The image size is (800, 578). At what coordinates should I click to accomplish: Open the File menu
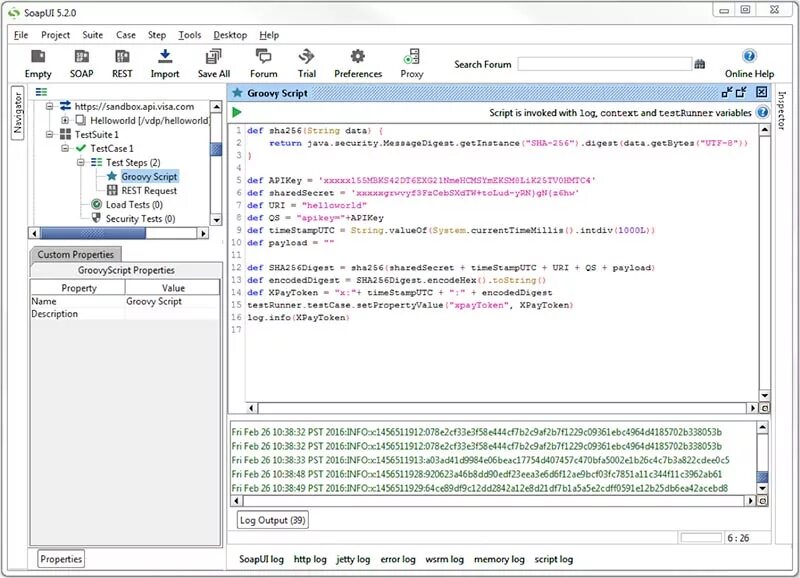(21, 35)
